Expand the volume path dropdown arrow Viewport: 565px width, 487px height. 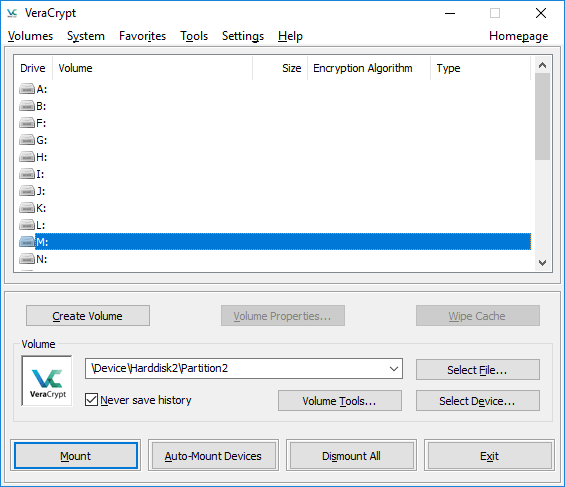pos(394,368)
